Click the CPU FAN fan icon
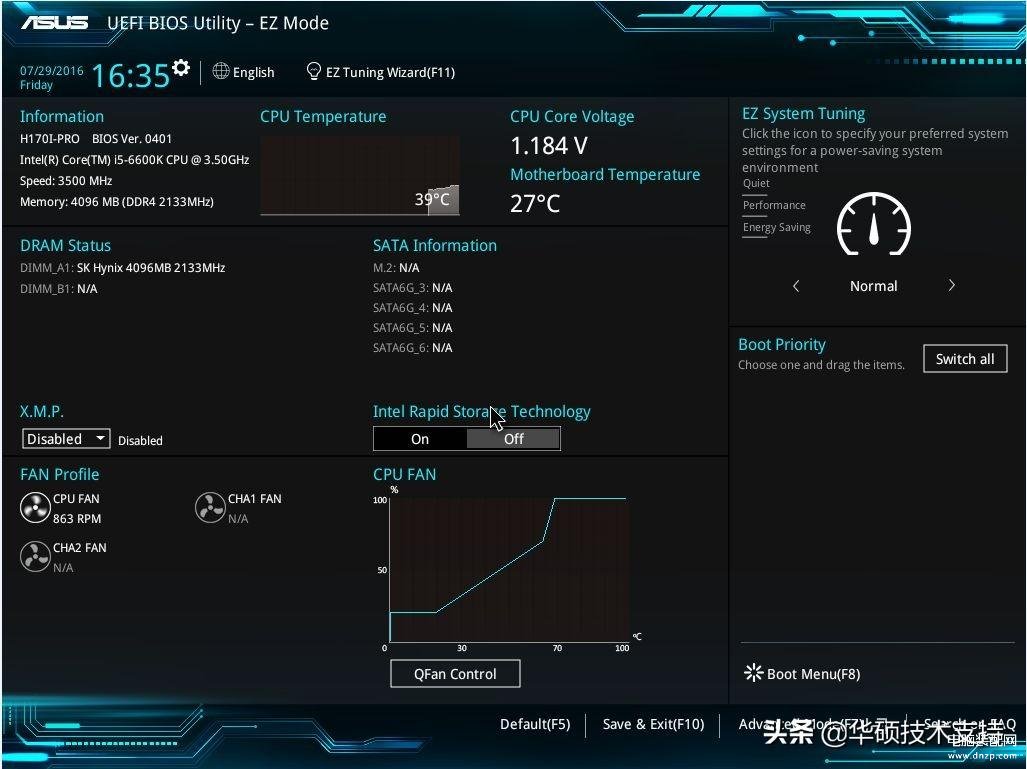The height and width of the screenshot is (769, 1027). click(x=35, y=508)
